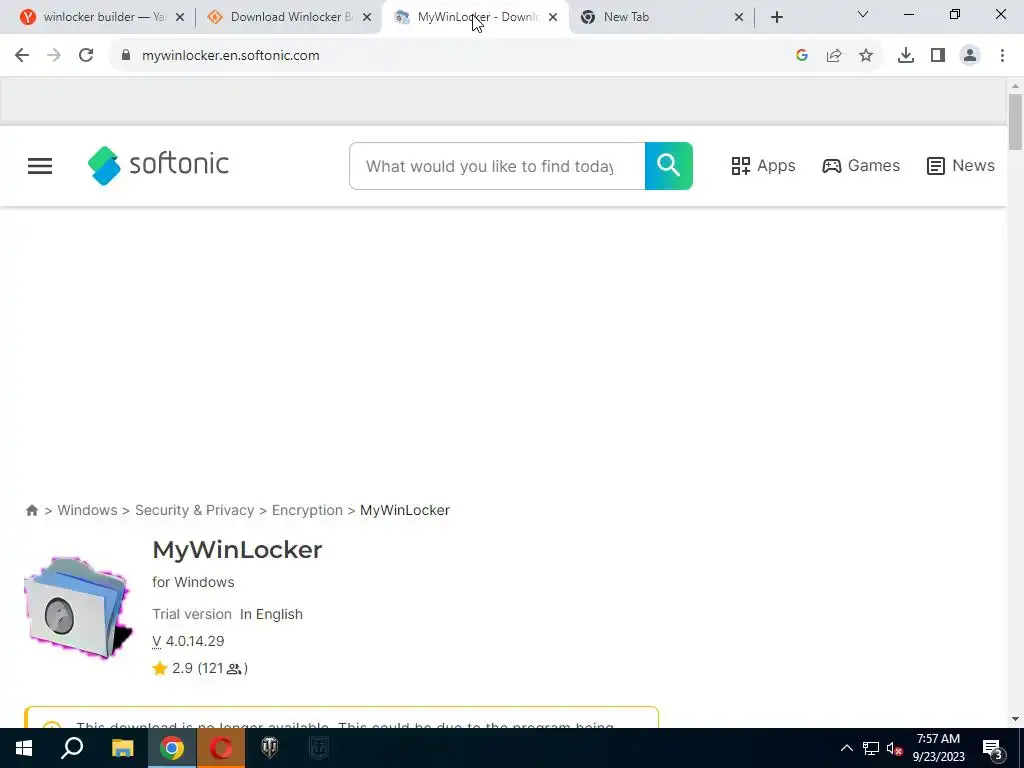Click the Trial version label
1024x768 pixels.
click(x=192, y=615)
